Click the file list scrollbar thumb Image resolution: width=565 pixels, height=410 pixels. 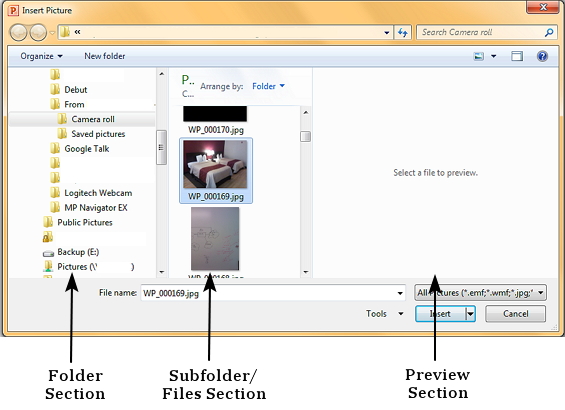306,137
